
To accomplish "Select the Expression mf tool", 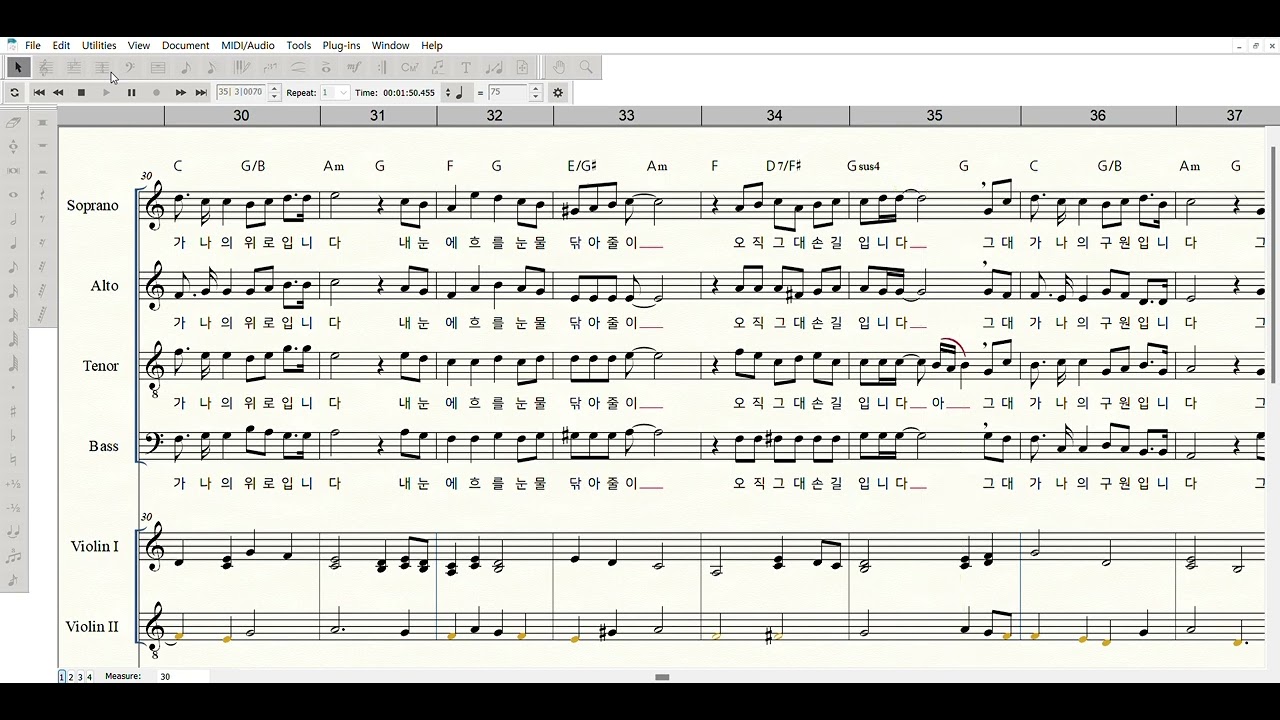I will click(353, 67).
